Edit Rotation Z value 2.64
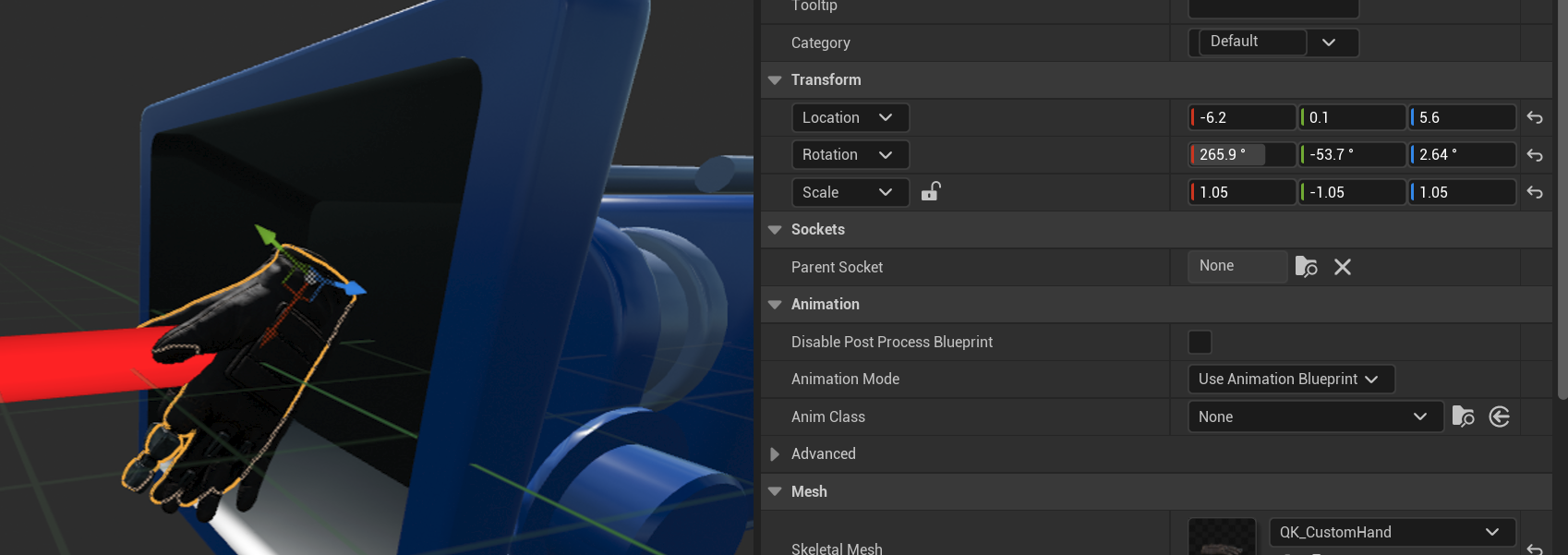 click(1462, 154)
